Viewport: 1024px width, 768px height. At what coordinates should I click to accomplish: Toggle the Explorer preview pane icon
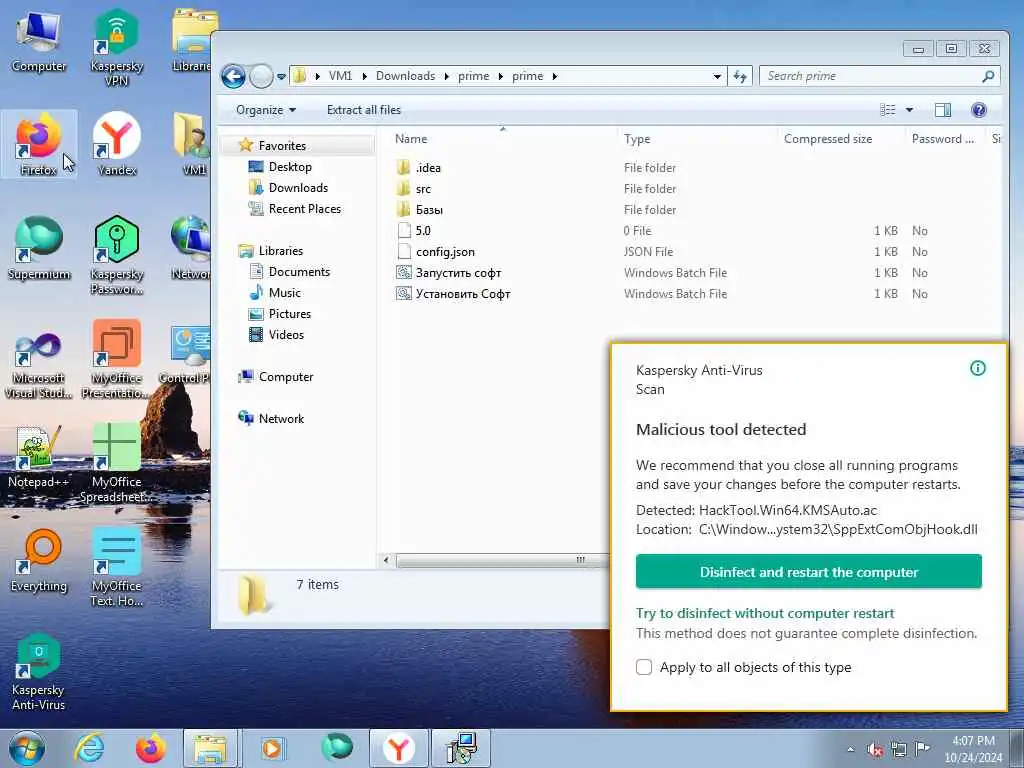(942, 110)
